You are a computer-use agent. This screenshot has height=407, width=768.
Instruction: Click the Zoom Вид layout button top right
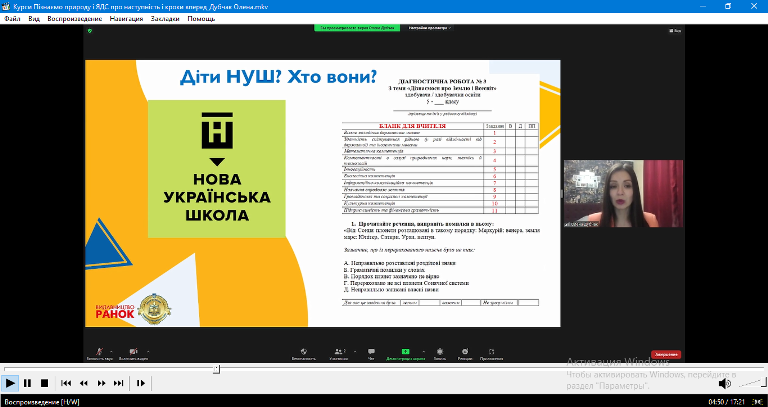click(x=675, y=30)
